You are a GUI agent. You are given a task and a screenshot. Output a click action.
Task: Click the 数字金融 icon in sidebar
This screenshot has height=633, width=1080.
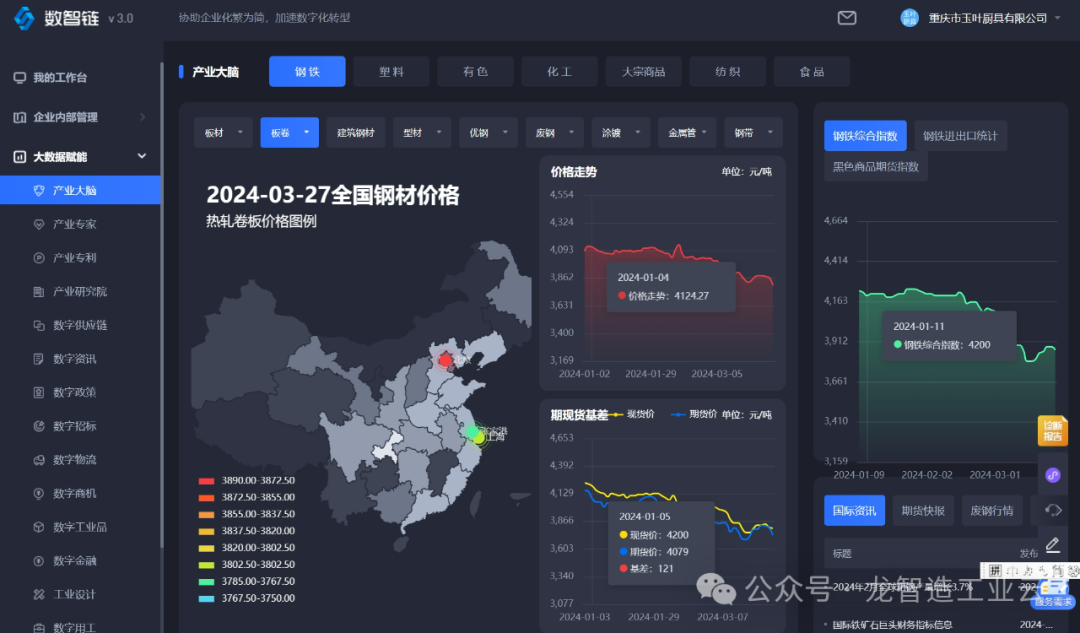coord(39,561)
